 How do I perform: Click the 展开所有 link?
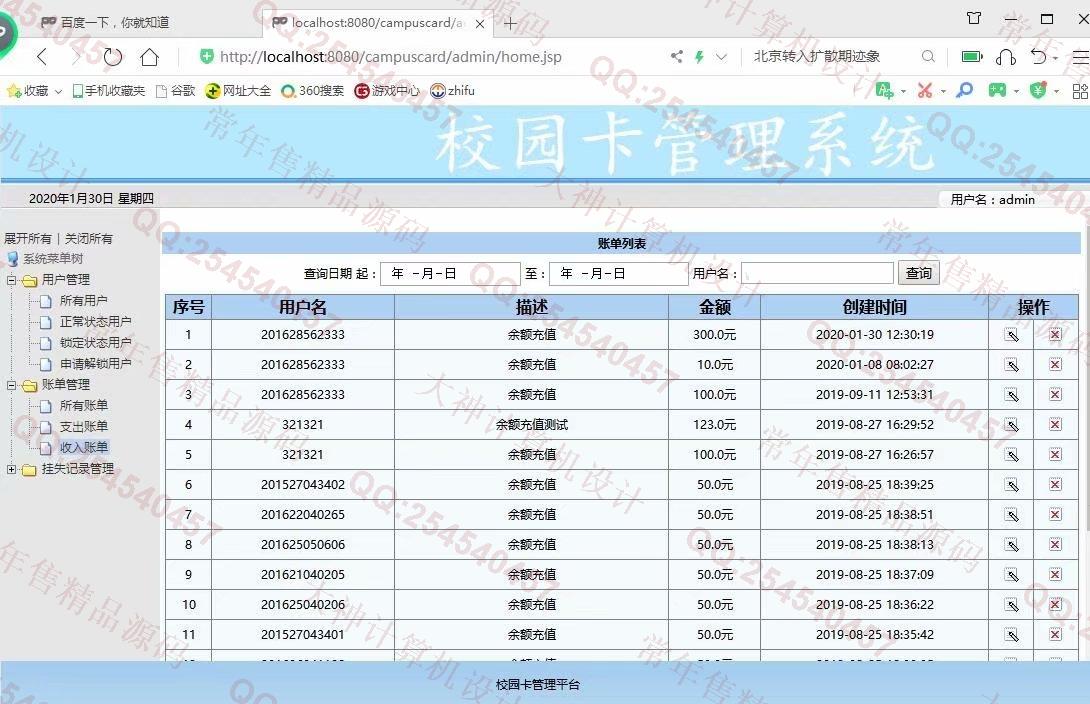point(27,239)
